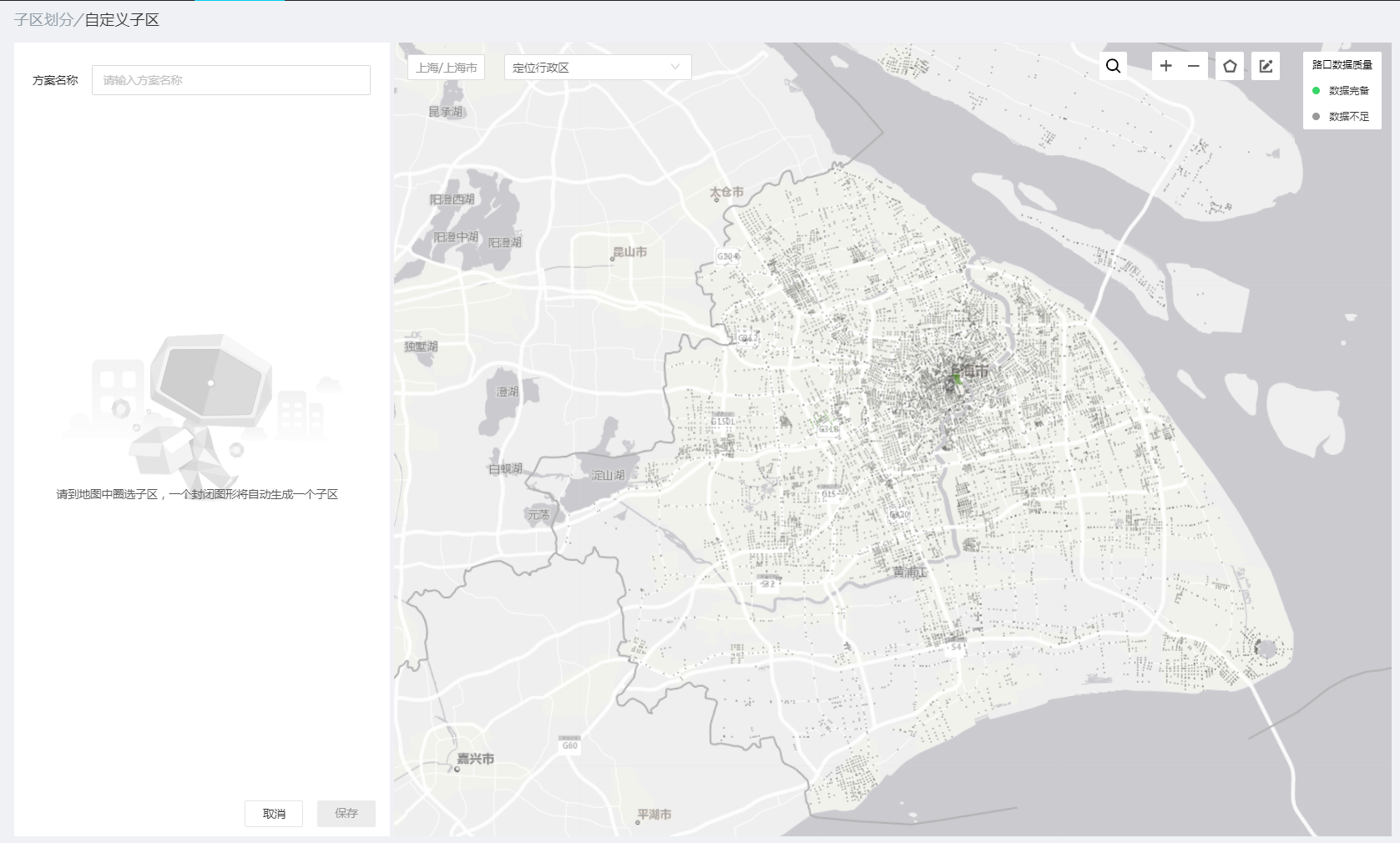Click the 黄浦江 map label

tap(909, 573)
